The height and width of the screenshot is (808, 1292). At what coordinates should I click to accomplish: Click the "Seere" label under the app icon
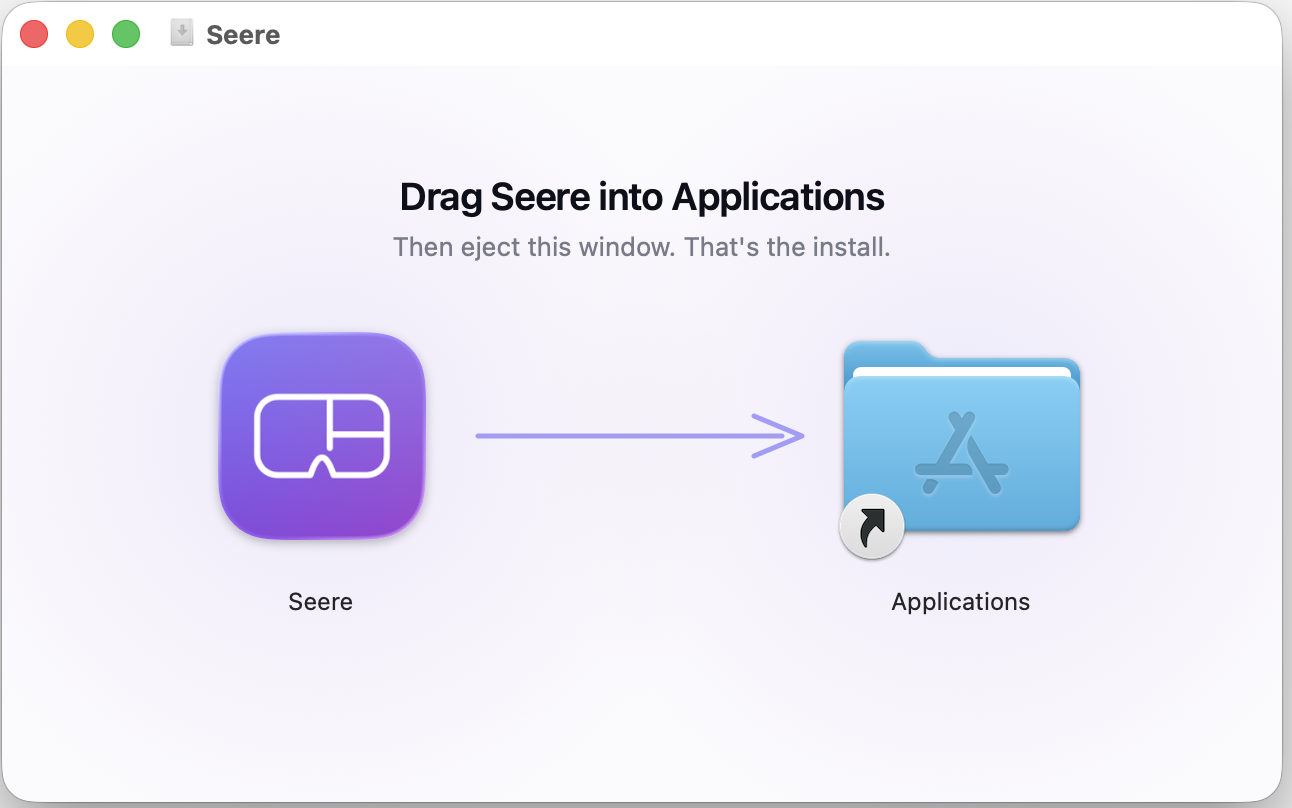pos(320,602)
